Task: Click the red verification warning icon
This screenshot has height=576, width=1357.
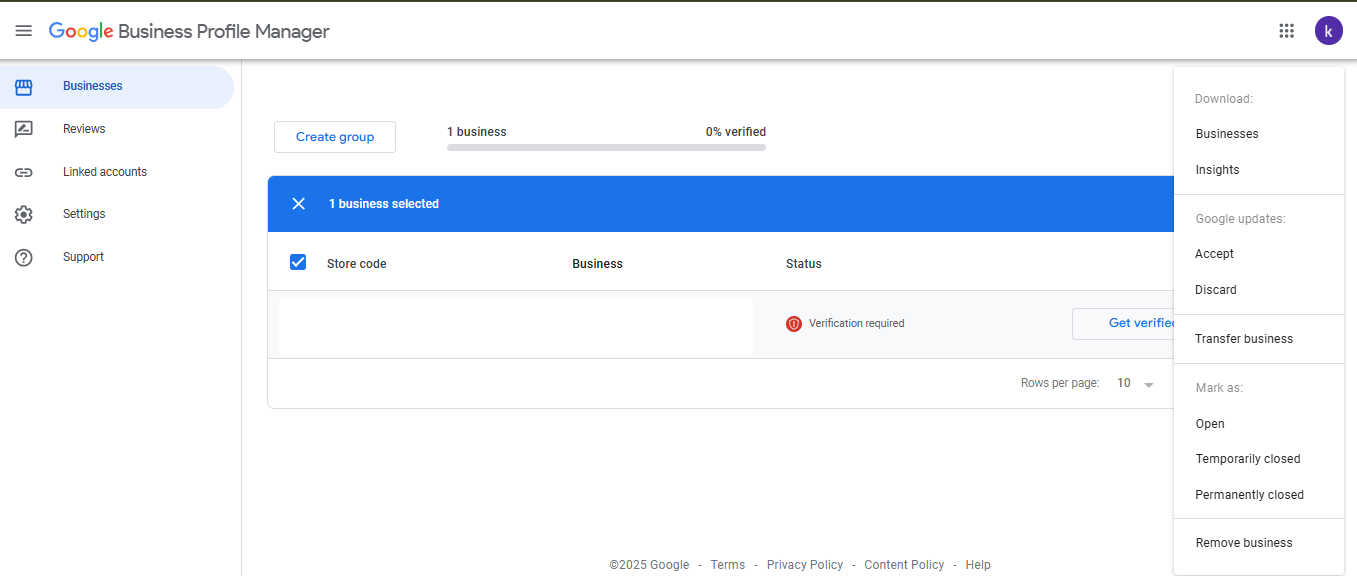Action: click(x=794, y=324)
